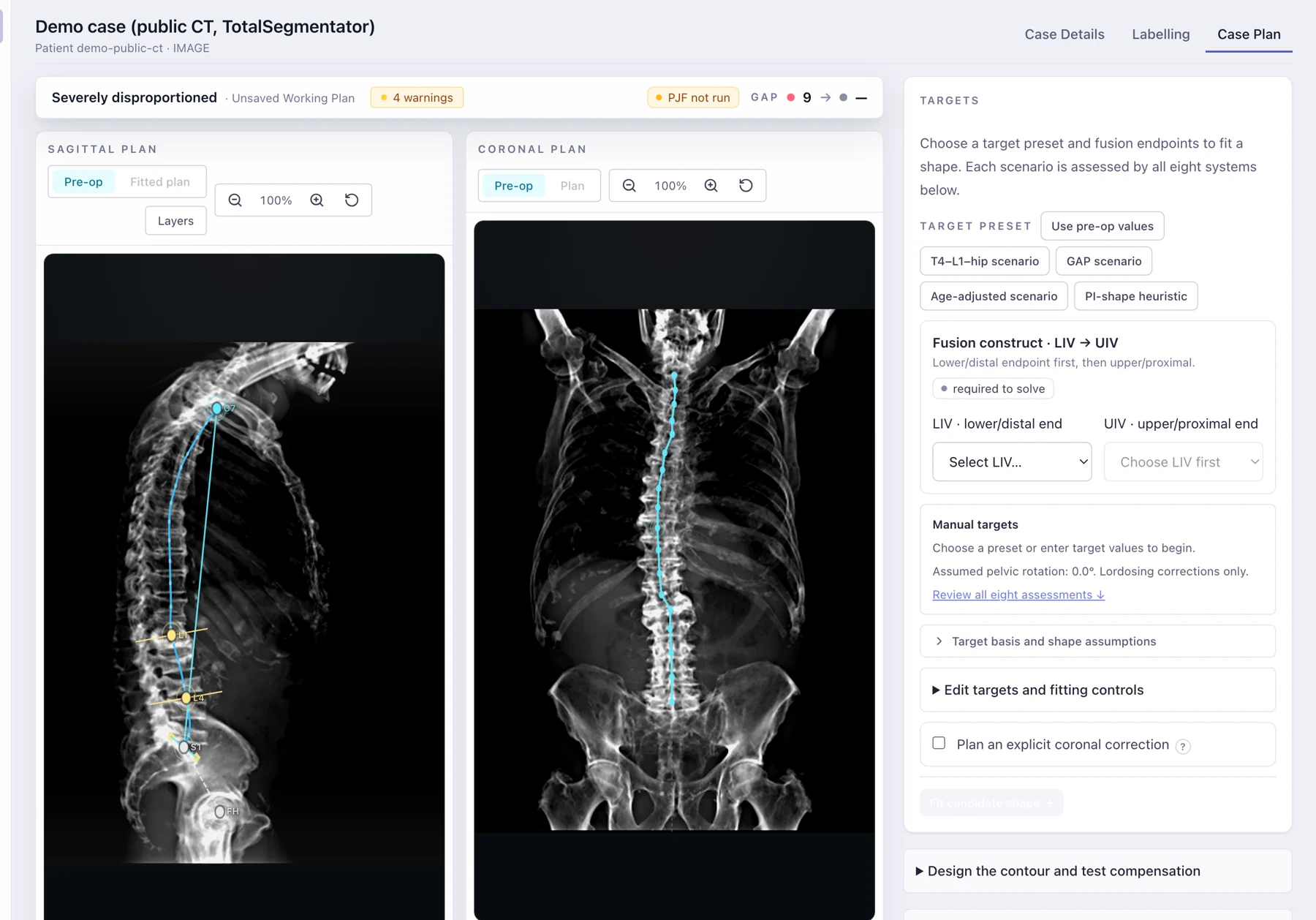
Task: Apply the Age-adjusted scenario preset
Action: tap(994, 296)
